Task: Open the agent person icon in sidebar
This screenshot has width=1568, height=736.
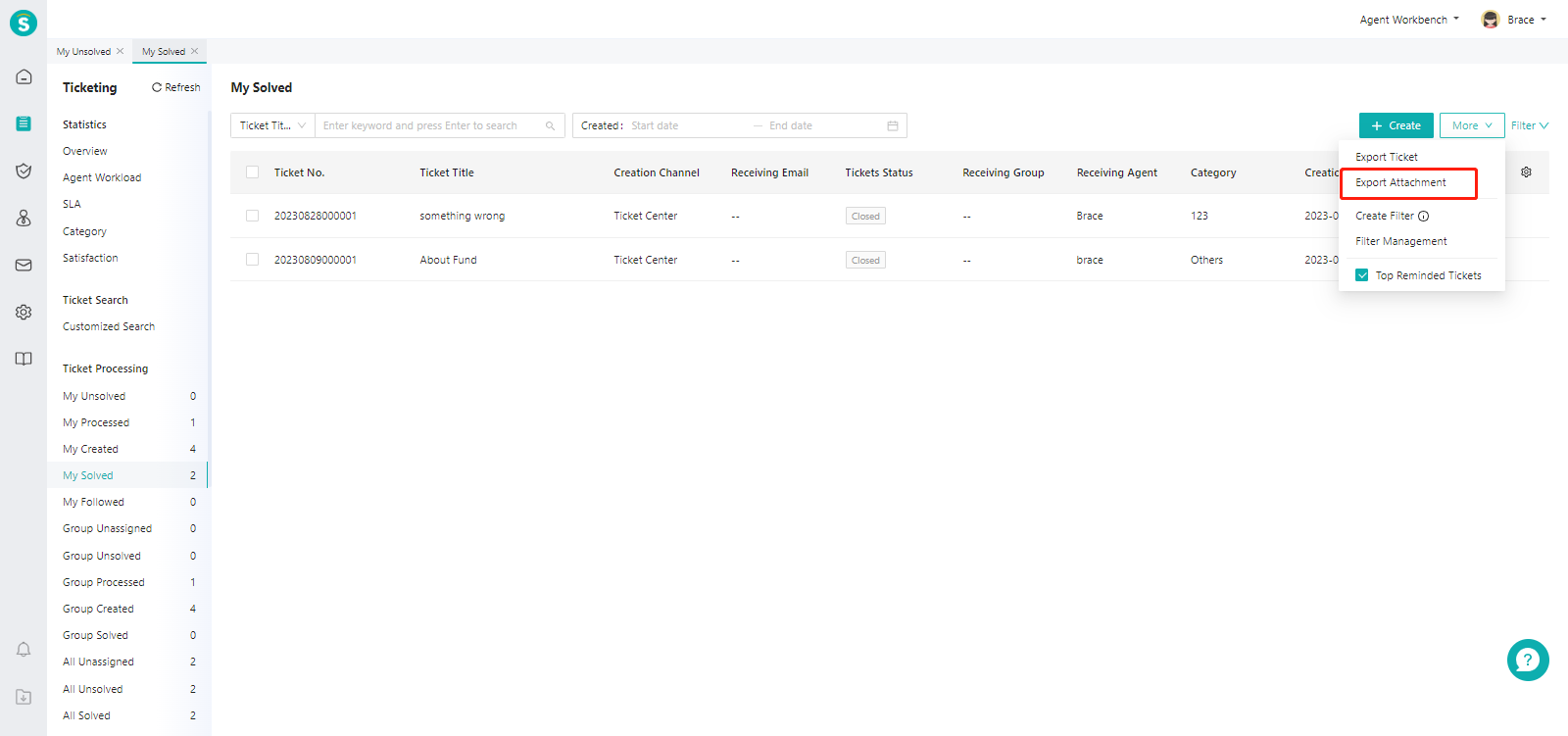Action: 24,218
